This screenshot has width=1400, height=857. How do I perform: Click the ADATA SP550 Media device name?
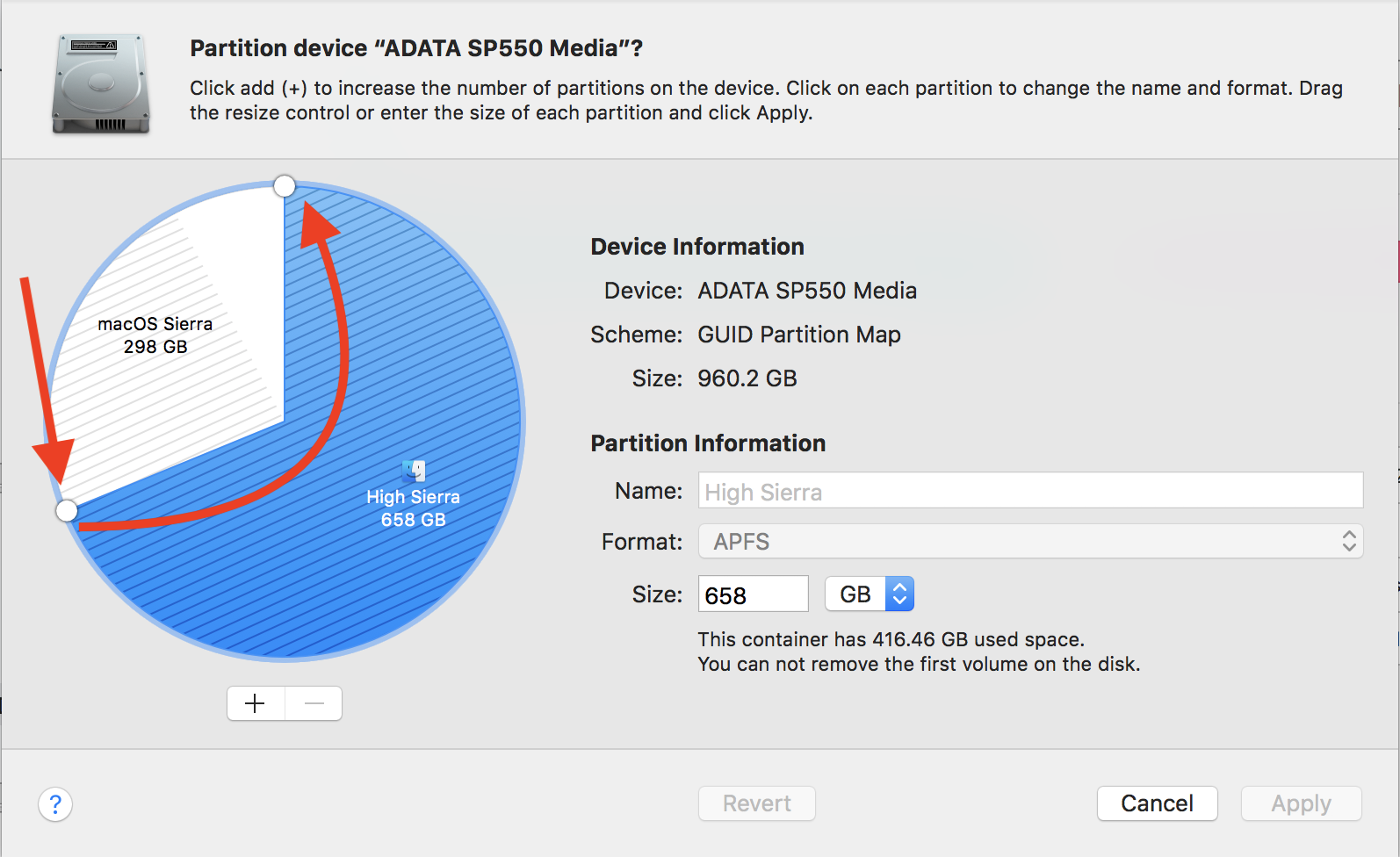806,291
